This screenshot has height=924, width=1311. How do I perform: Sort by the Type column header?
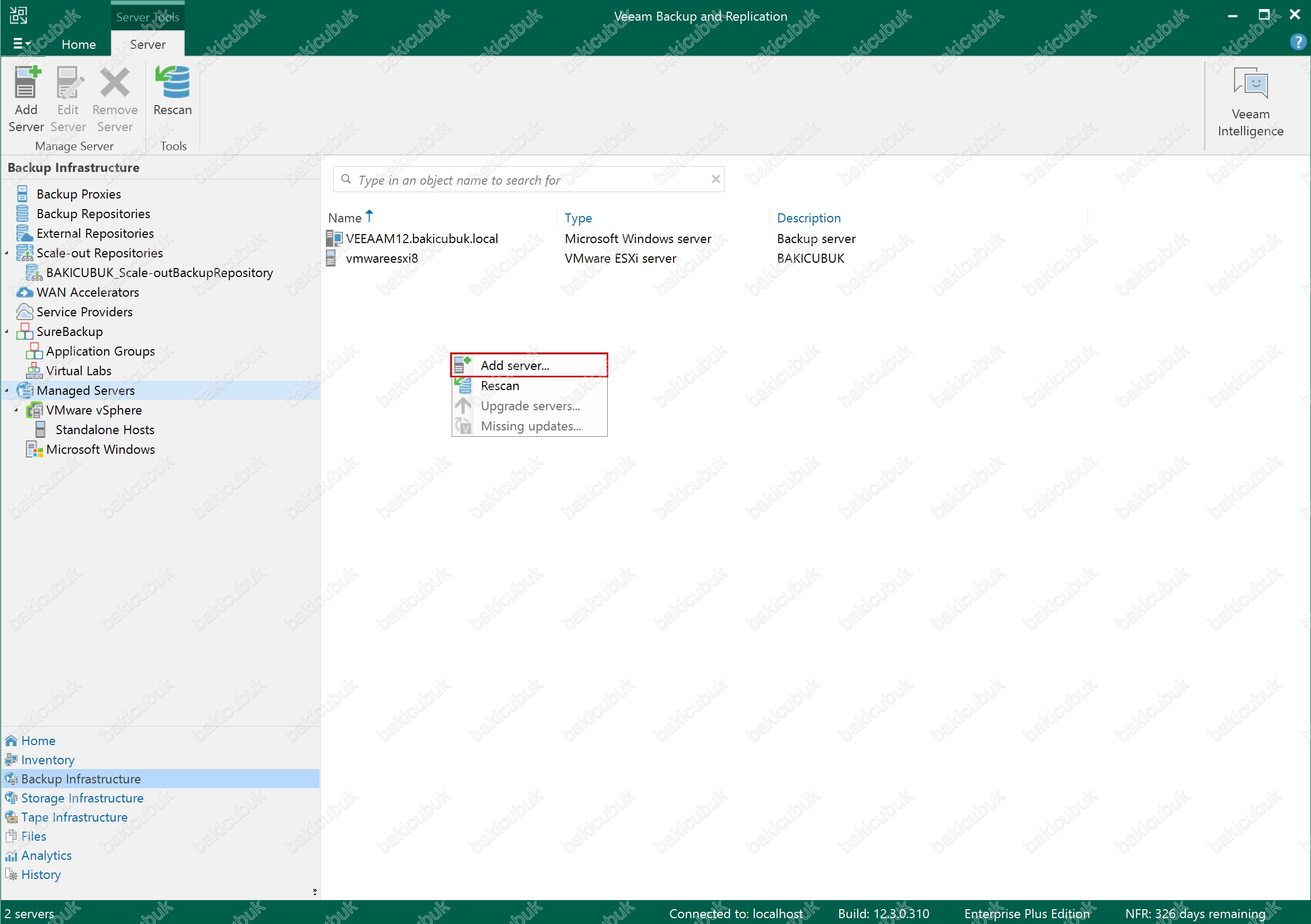578,218
